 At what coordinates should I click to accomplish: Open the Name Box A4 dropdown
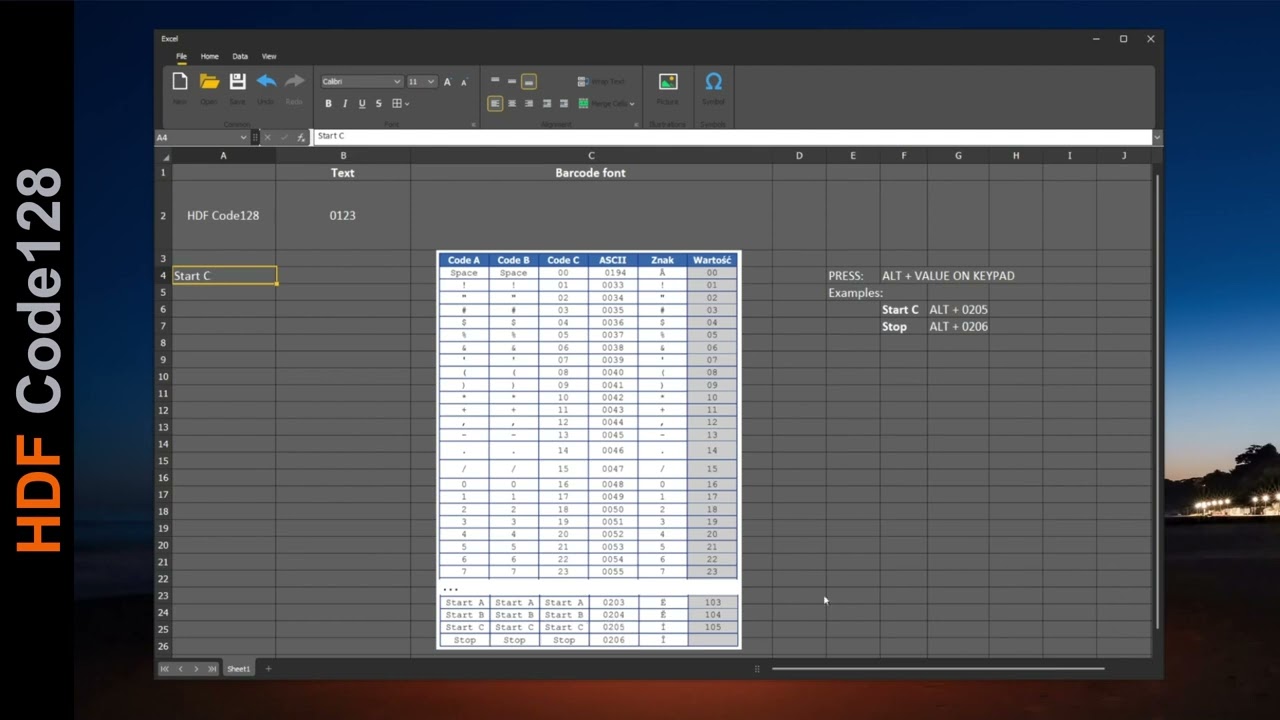click(243, 137)
